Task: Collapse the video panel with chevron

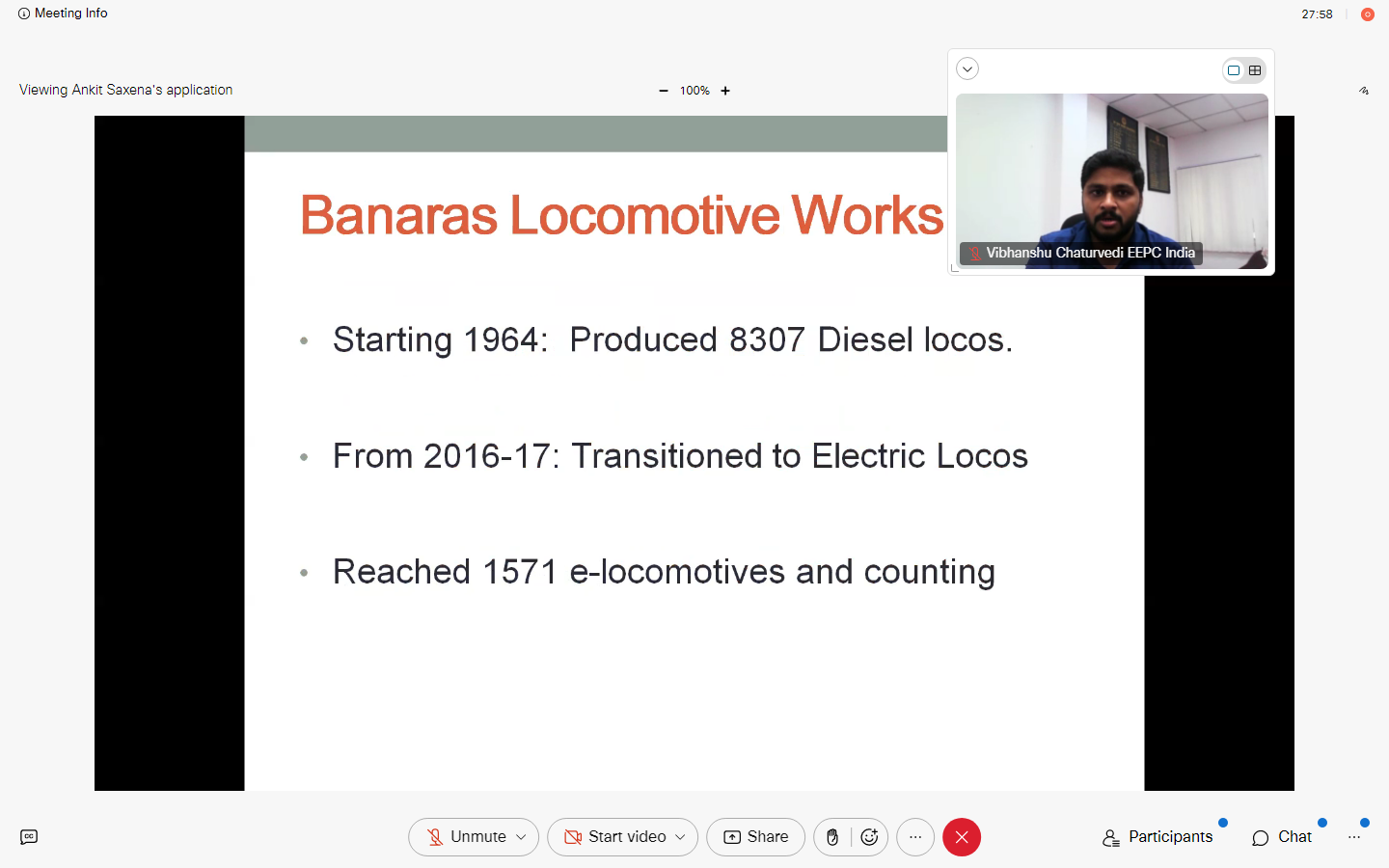Action: [967, 69]
